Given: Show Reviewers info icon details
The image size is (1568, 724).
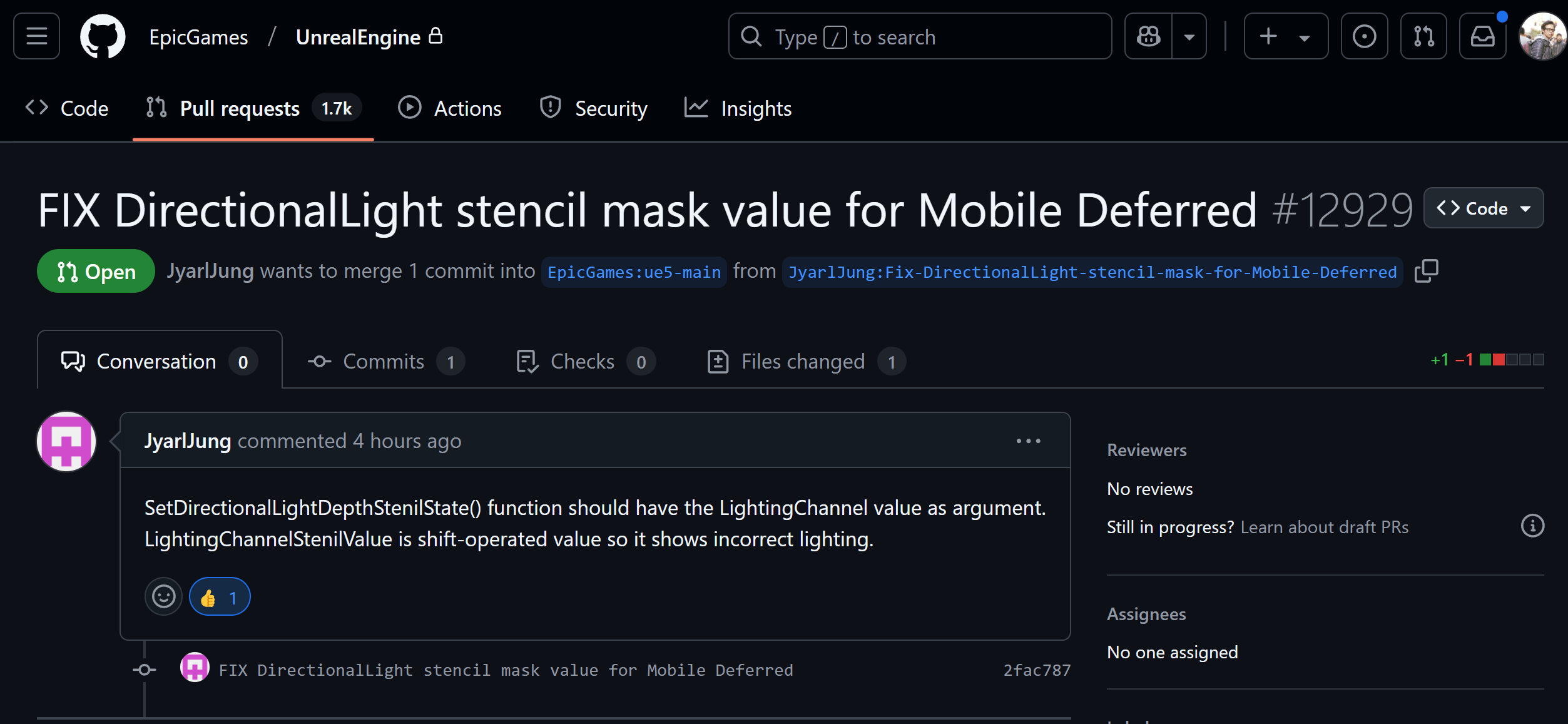Looking at the screenshot, I should 1532,526.
